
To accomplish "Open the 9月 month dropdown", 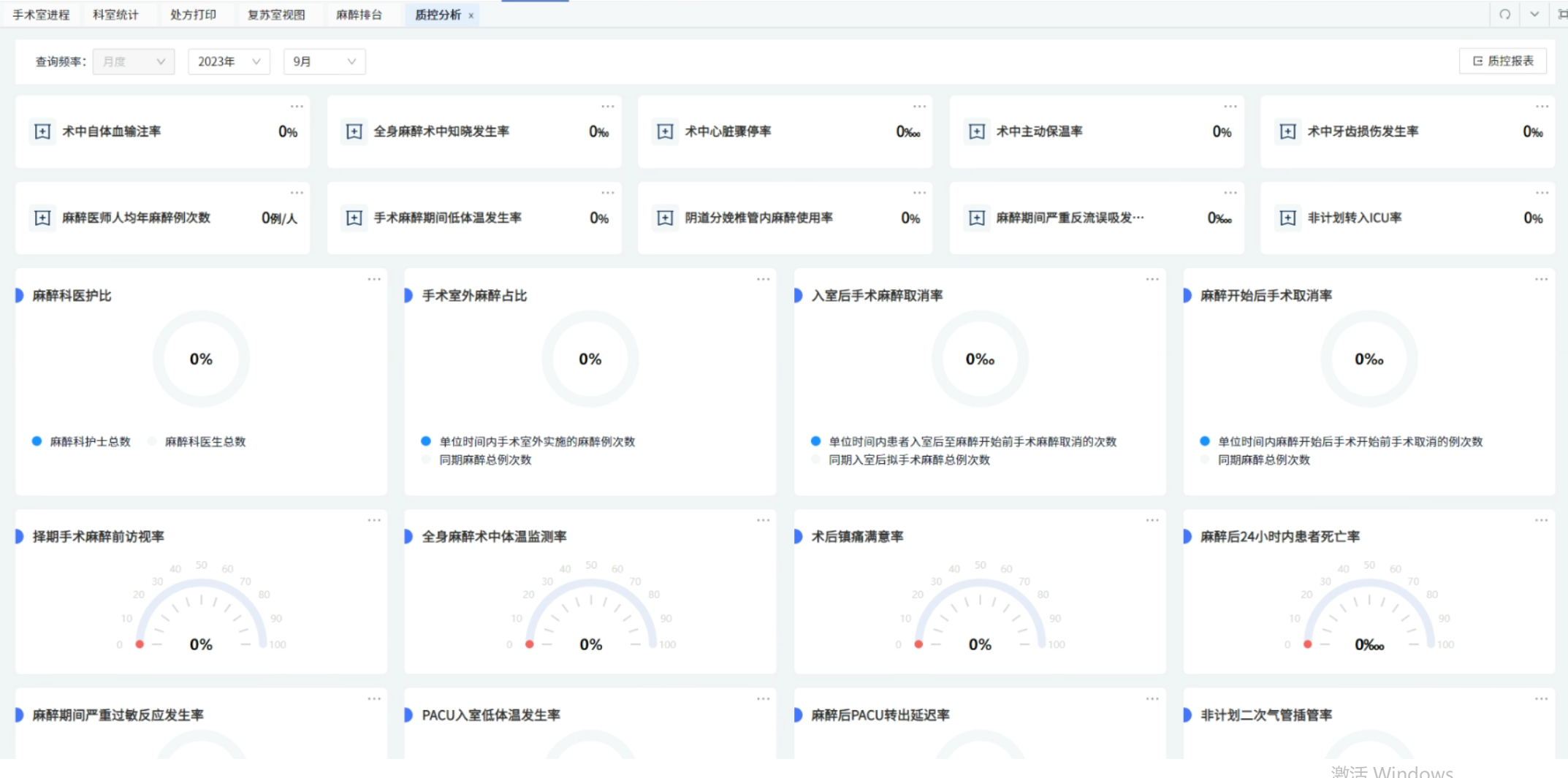I will [x=324, y=61].
